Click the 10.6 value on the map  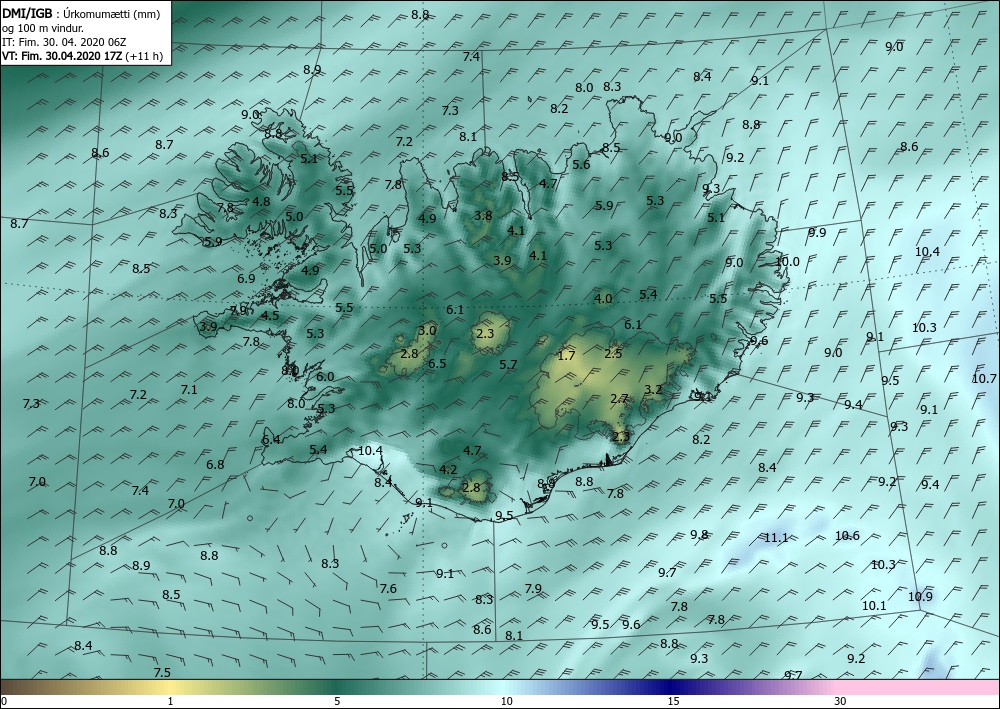click(847, 536)
